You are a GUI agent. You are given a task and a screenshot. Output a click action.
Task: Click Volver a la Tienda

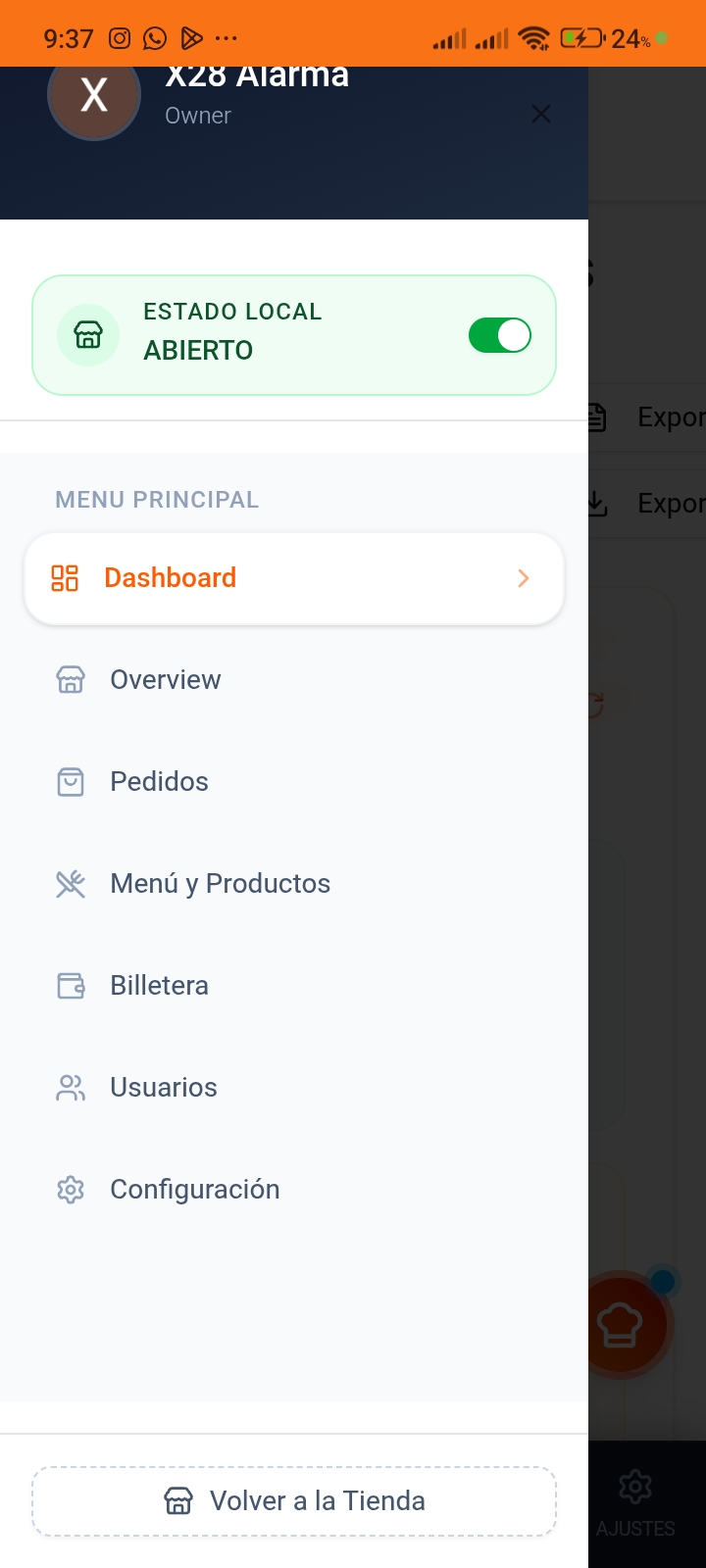click(x=294, y=1500)
